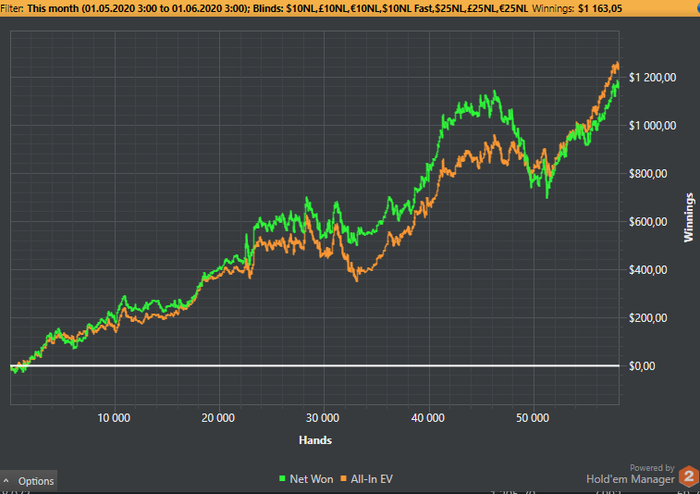Image resolution: width=700 pixels, height=494 pixels.
Task: Toggle the All-In EV legend label
Action: (x=371, y=479)
